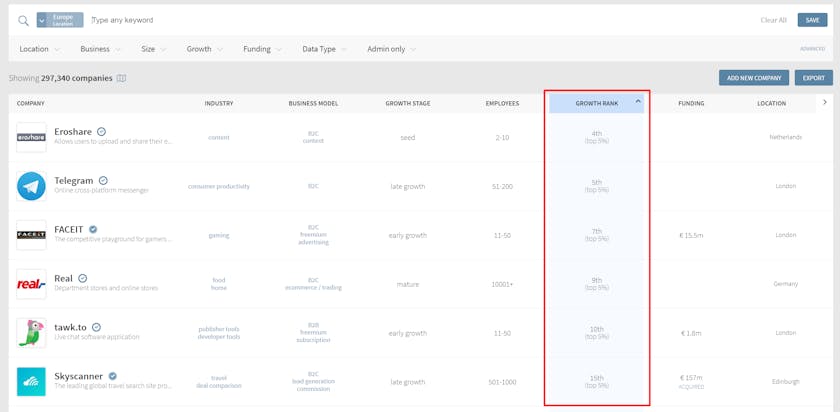The height and width of the screenshot is (412, 840).
Task: Click the search magnifier icon
Action: coord(24,20)
